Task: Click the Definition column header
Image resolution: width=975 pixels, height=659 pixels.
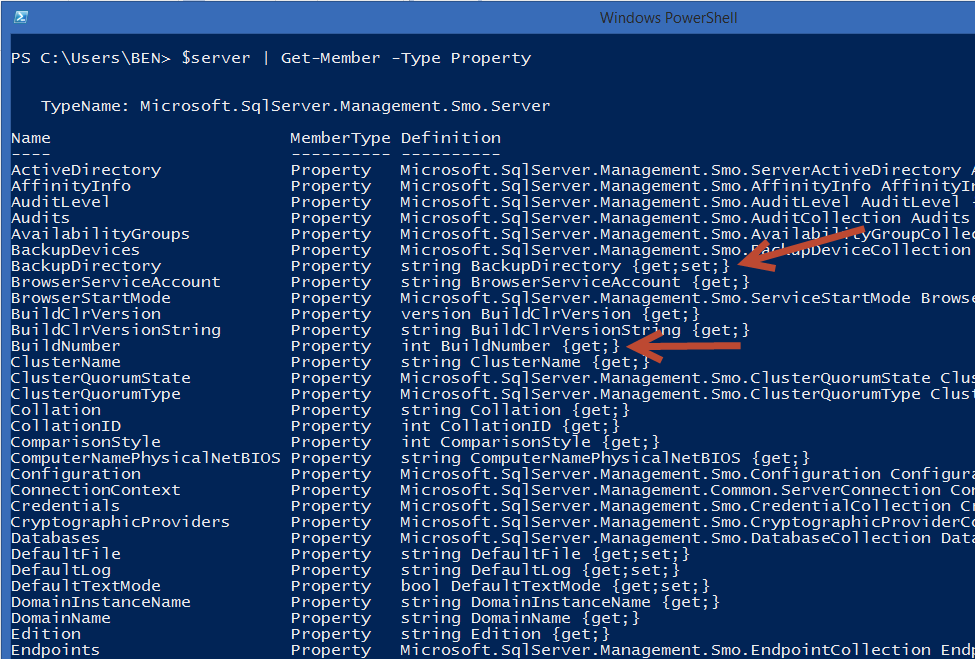Action: pyautogui.click(x=451, y=138)
